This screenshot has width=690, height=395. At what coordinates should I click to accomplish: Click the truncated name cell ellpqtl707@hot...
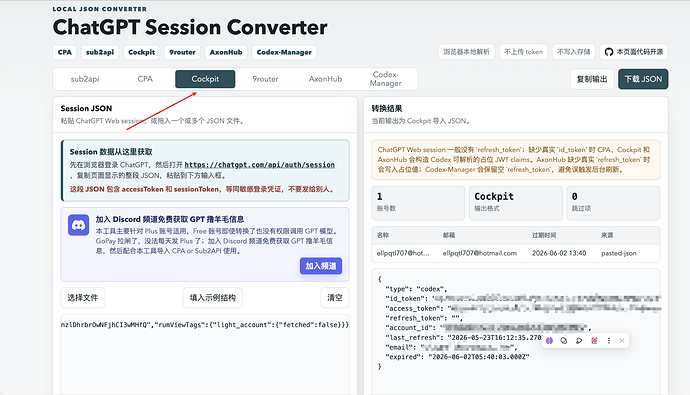pyautogui.click(x=403, y=253)
